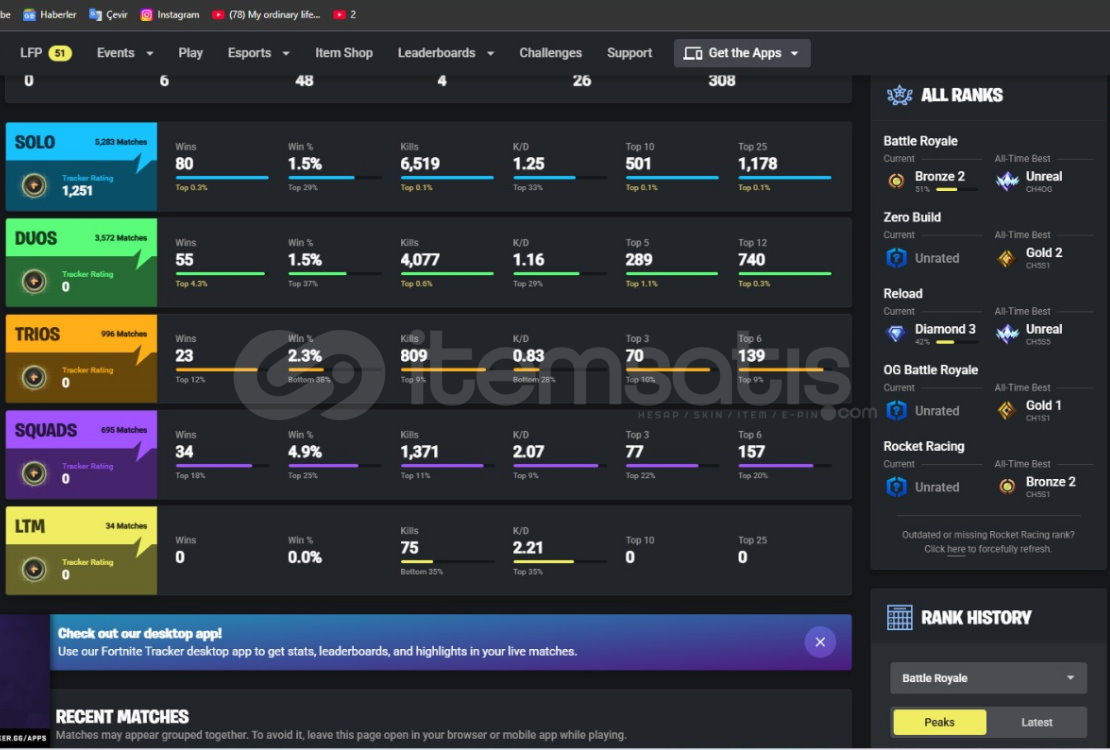Click the LTM tracker rating badge icon
1110x750 pixels.
point(33,569)
